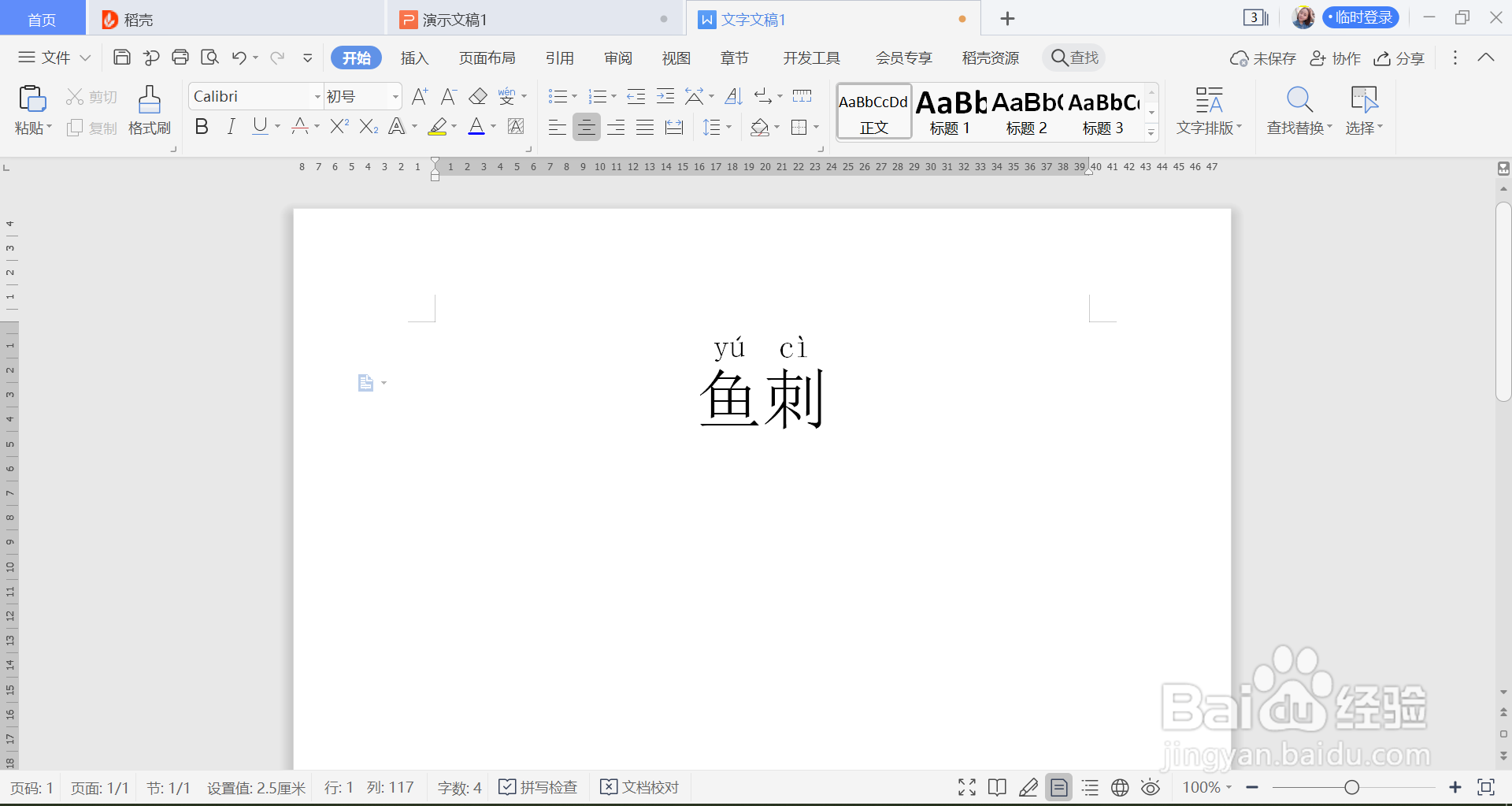Open the 文件 (File) menu

(54, 58)
